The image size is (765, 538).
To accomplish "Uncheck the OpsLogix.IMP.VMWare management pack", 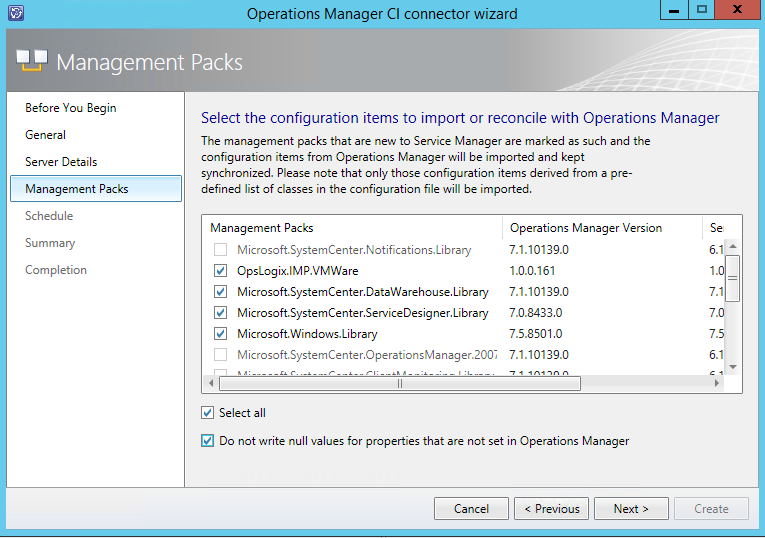I will (220, 271).
